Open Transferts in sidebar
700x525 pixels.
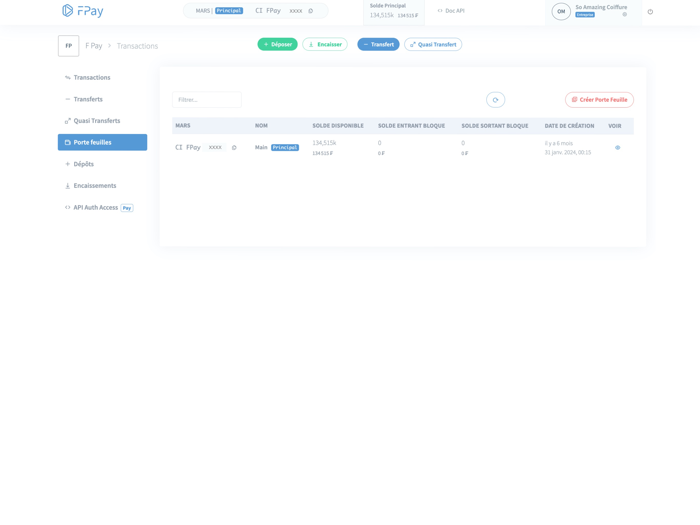(102, 99)
